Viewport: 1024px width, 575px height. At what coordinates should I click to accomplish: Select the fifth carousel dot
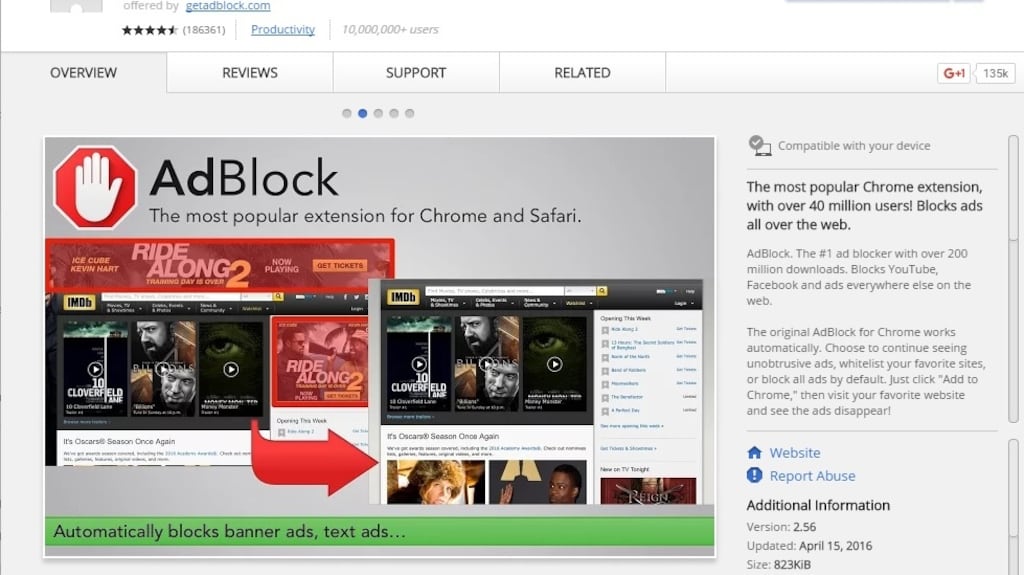click(x=409, y=113)
